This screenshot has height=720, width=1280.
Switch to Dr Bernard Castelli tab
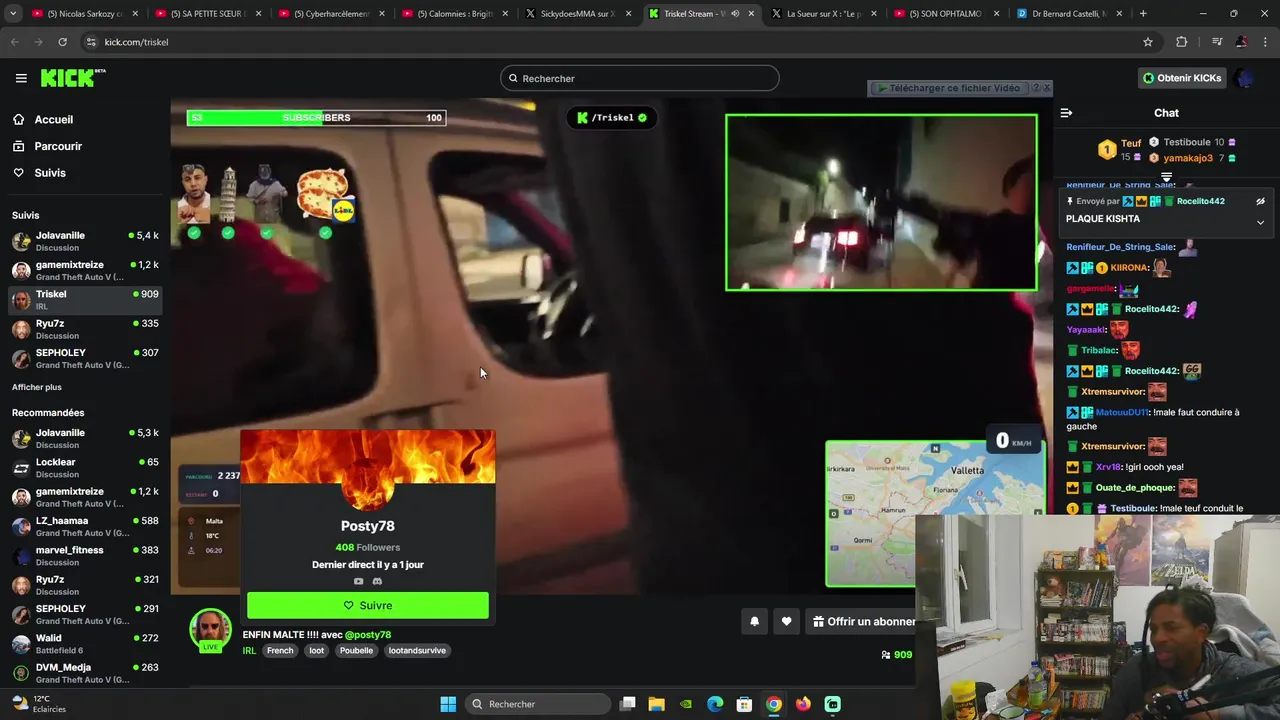click(x=1070, y=14)
